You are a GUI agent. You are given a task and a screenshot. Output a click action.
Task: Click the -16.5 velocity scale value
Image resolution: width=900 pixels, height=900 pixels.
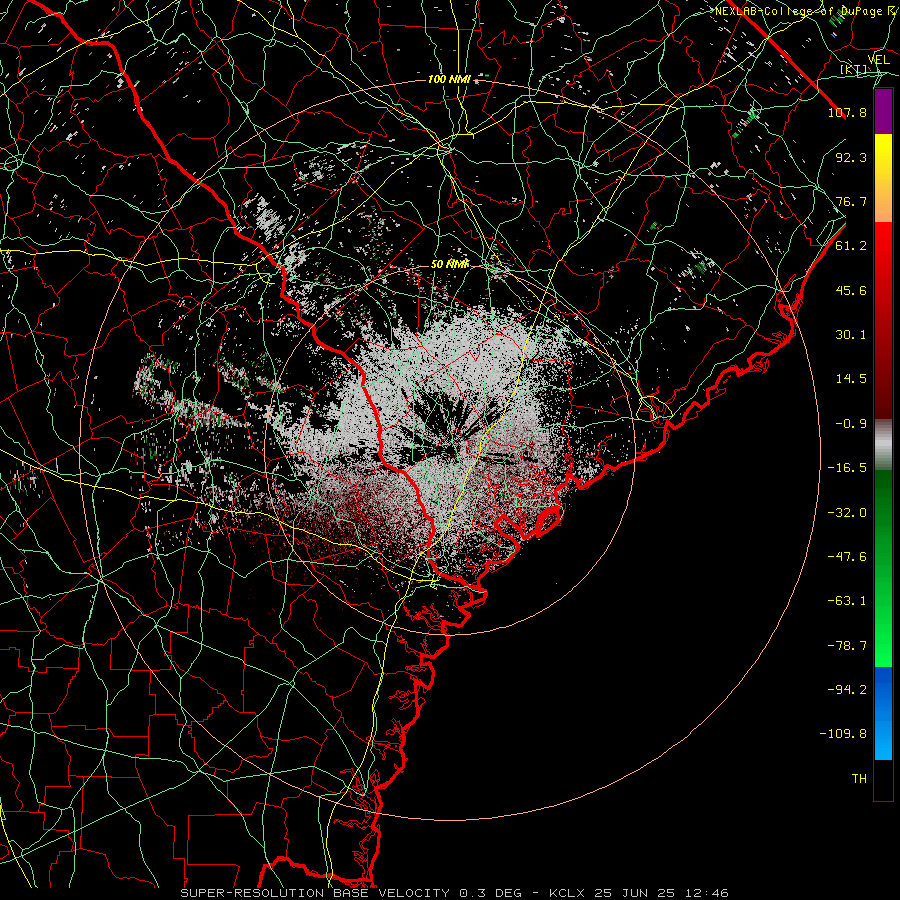[x=847, y=468]
